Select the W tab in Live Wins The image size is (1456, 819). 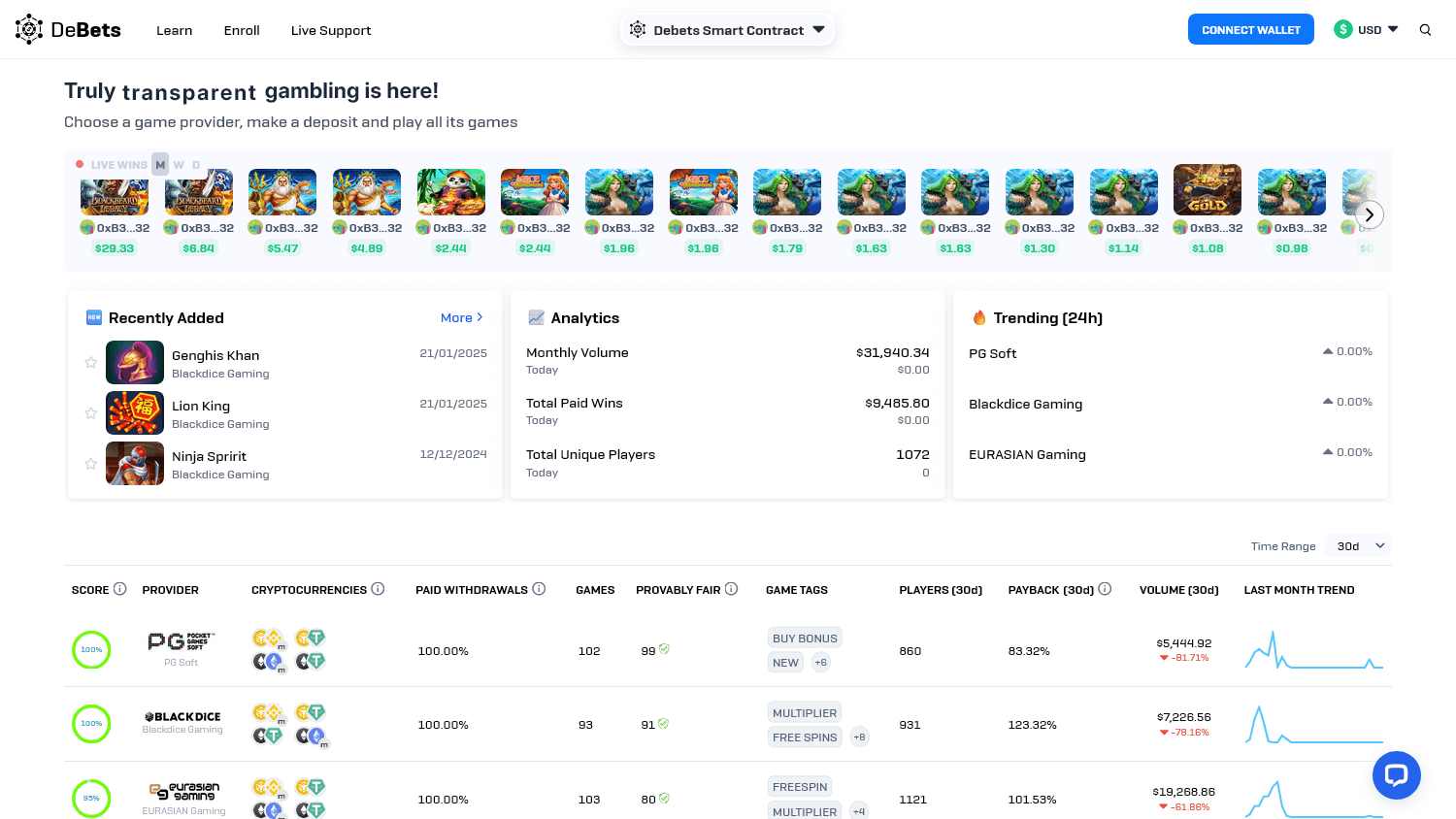[177, 164]
